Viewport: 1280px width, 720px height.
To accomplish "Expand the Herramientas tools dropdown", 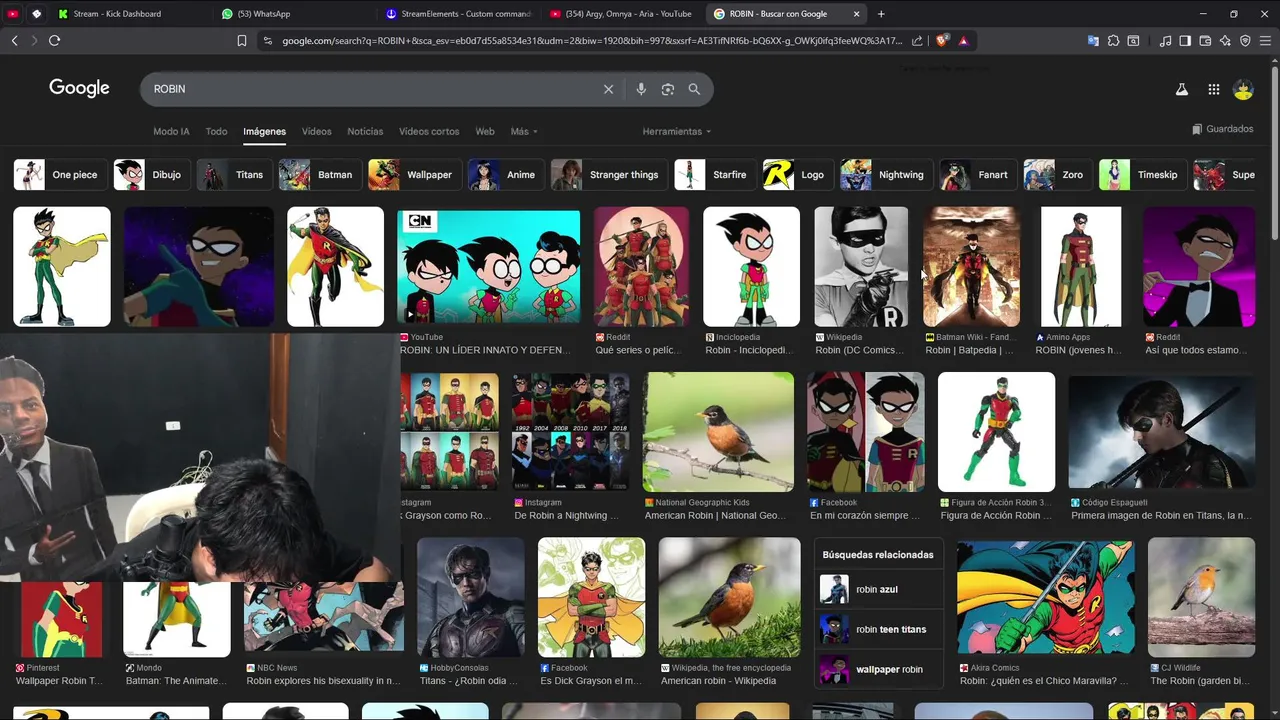I will click(x=677, y=132).
